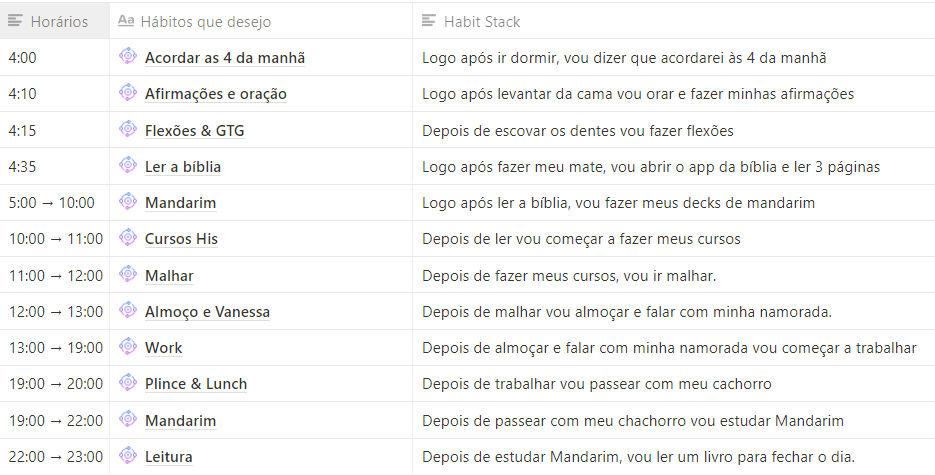Edit the 'Depois de escovar os dentes' cell
This screenshot has width=935, height=475.
pos(577,131)
